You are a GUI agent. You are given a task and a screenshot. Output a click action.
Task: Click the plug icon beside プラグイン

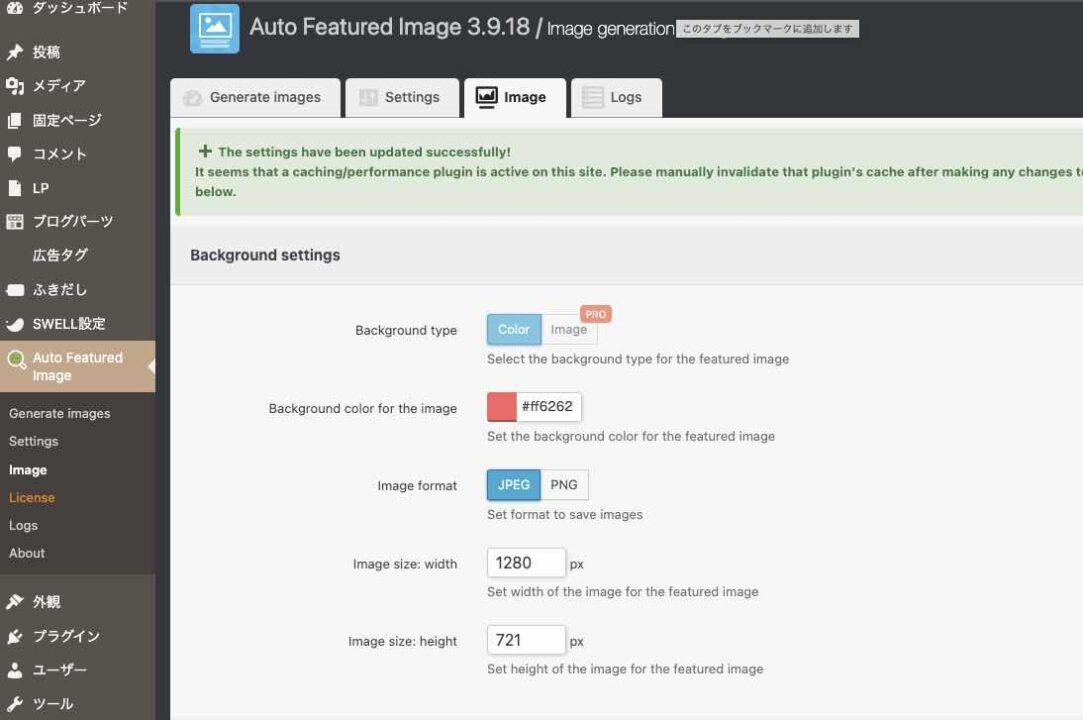click(x=15, y=636)
